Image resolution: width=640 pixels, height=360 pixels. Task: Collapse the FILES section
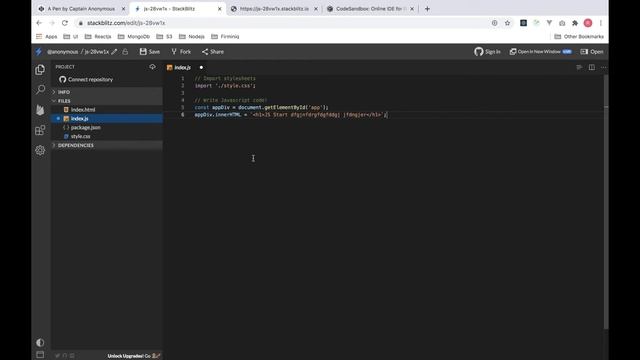(107, 101)
